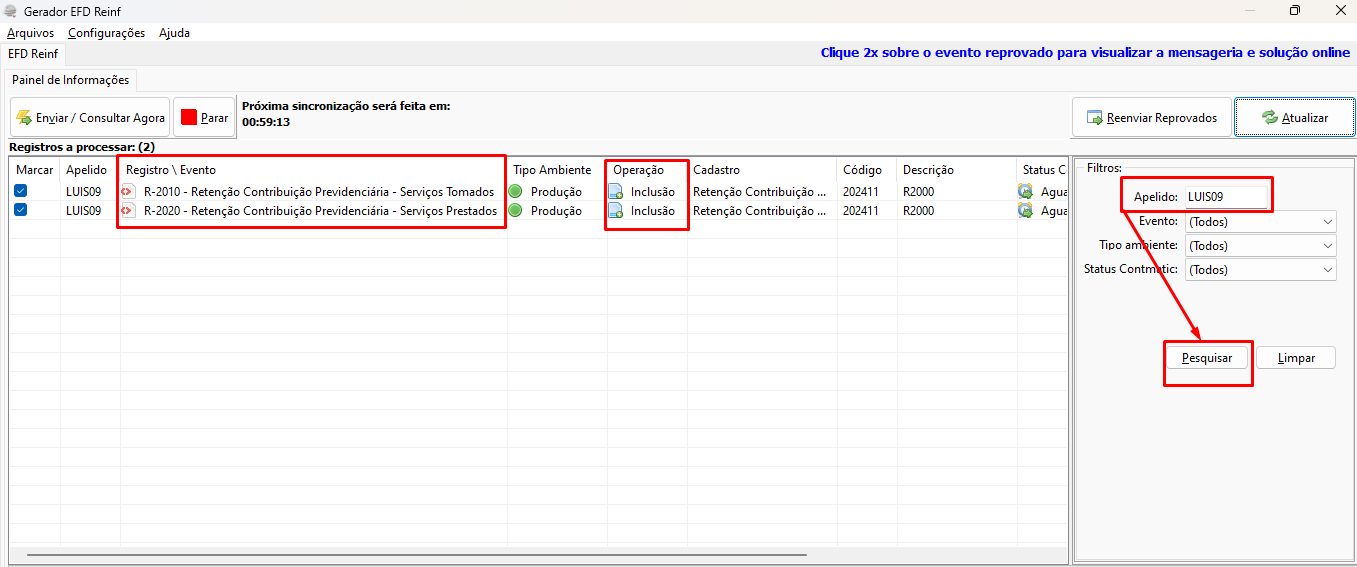
Task: Click the red stop icon on the Parar button
Action: coord(189,117)
